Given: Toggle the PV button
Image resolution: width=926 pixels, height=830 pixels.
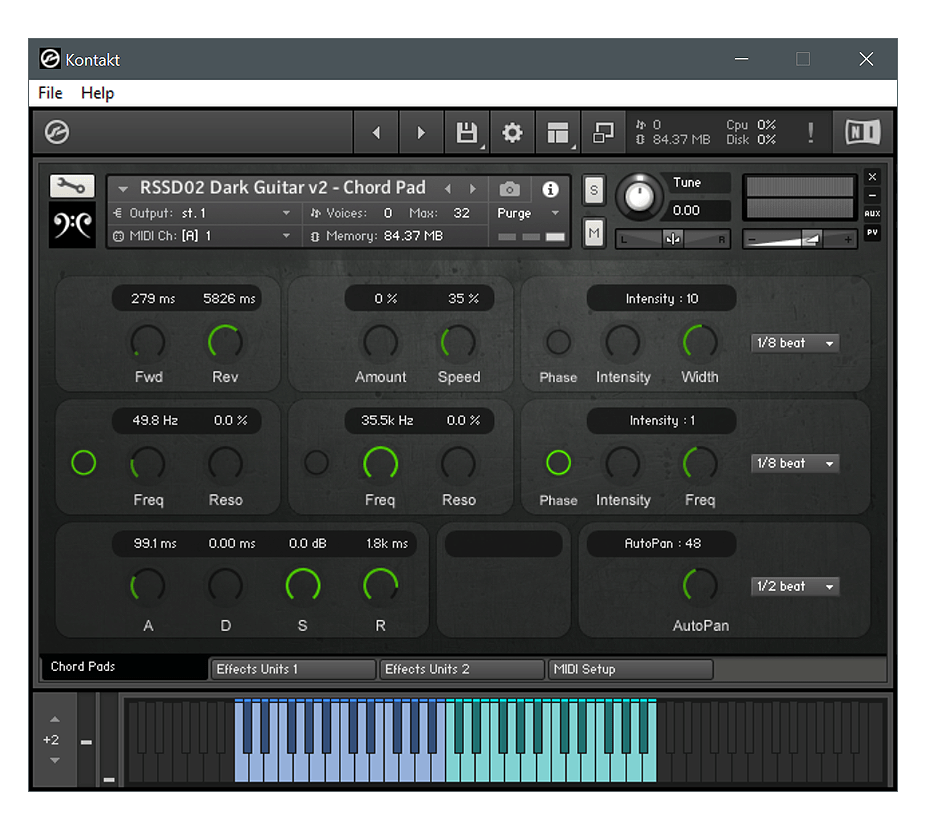Looking at the screenshot, I should tap(872, 232).
